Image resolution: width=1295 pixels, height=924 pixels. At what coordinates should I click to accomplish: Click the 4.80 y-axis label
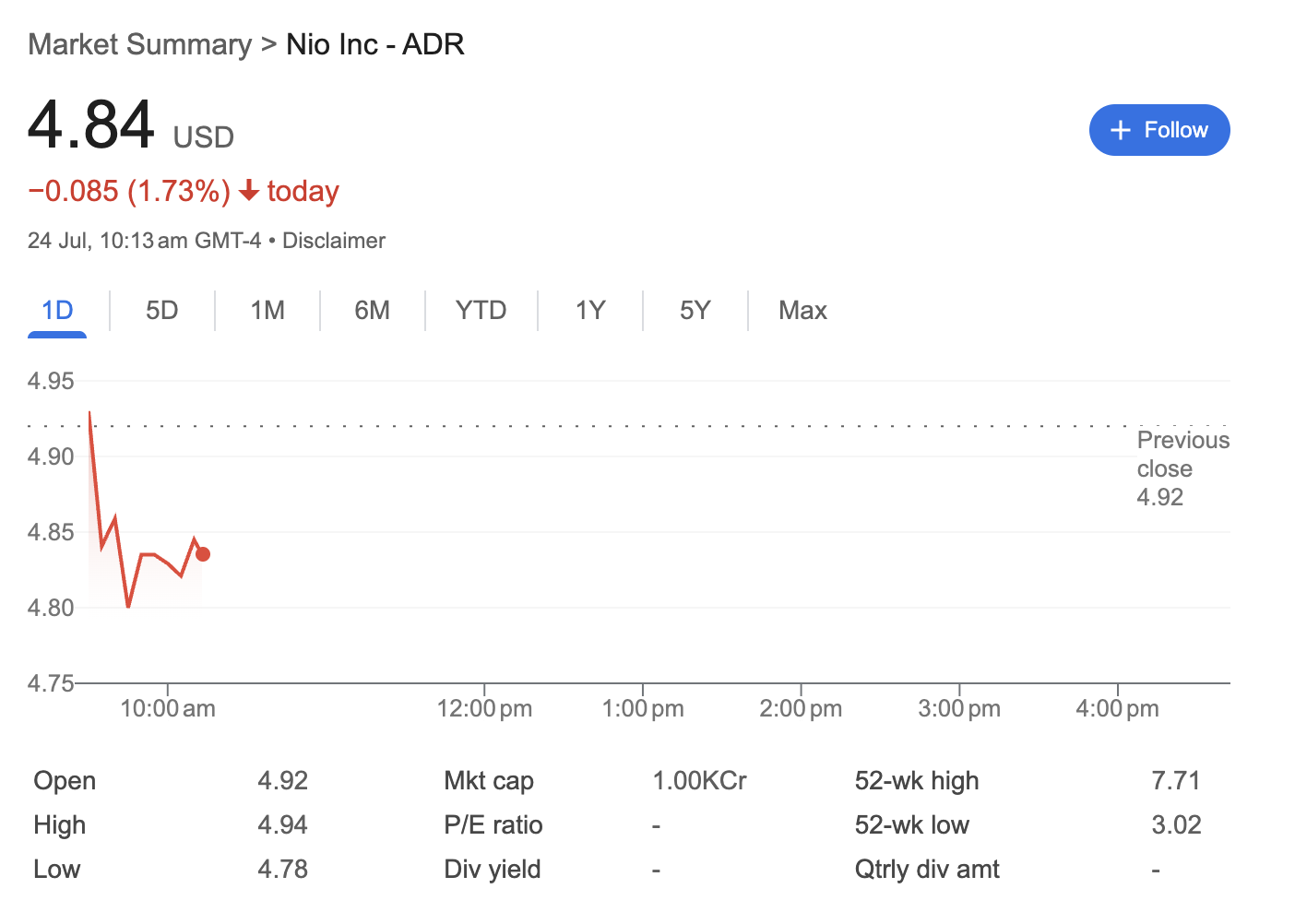coord(51,608)
